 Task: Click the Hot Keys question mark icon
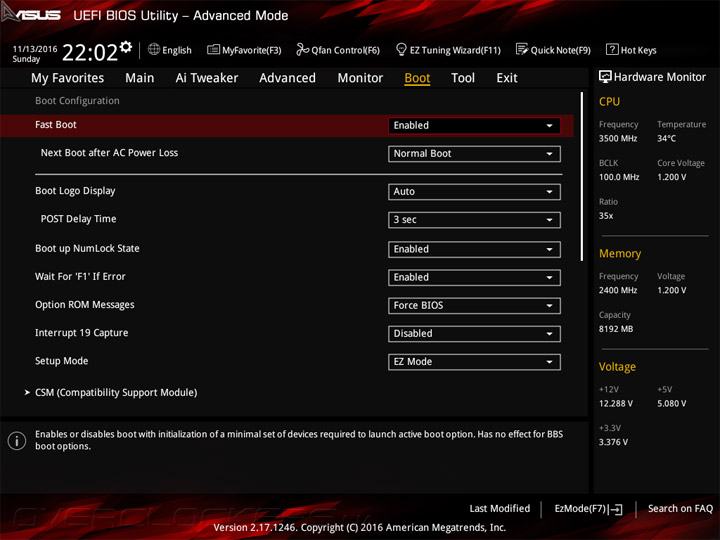(612, 49)
